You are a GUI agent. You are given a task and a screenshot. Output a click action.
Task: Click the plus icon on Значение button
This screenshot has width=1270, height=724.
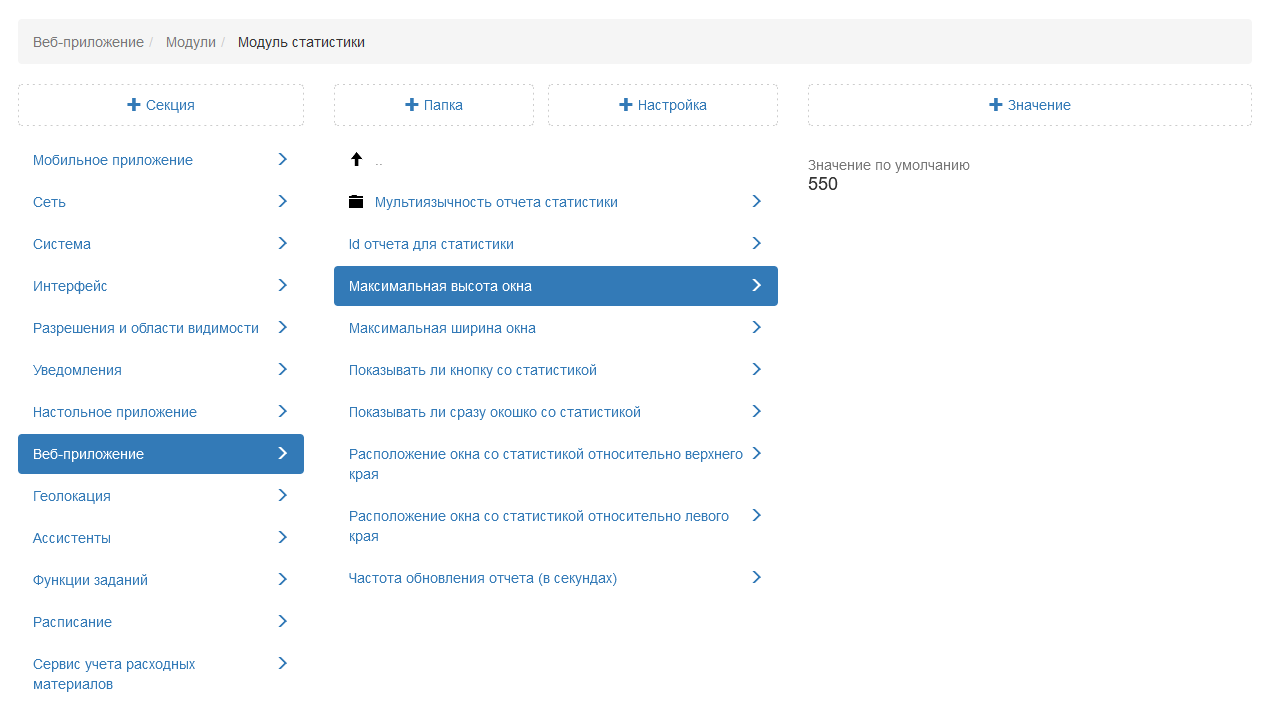[x=995, y=105]
